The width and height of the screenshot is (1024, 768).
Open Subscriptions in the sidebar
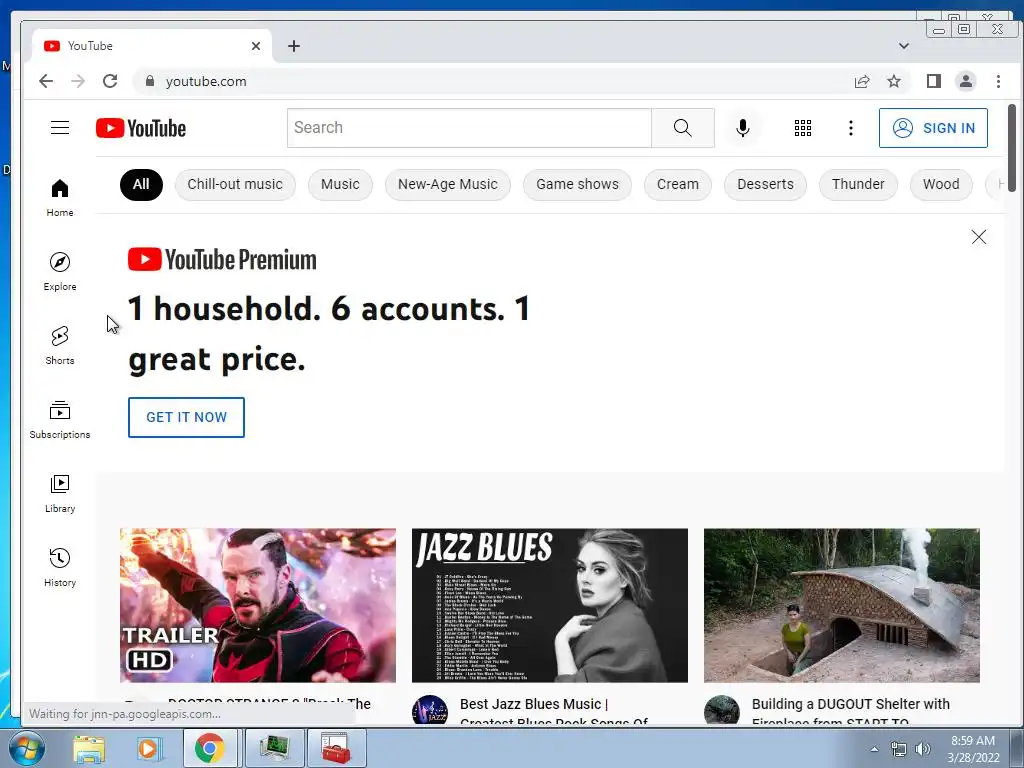(x=59, y=420)
